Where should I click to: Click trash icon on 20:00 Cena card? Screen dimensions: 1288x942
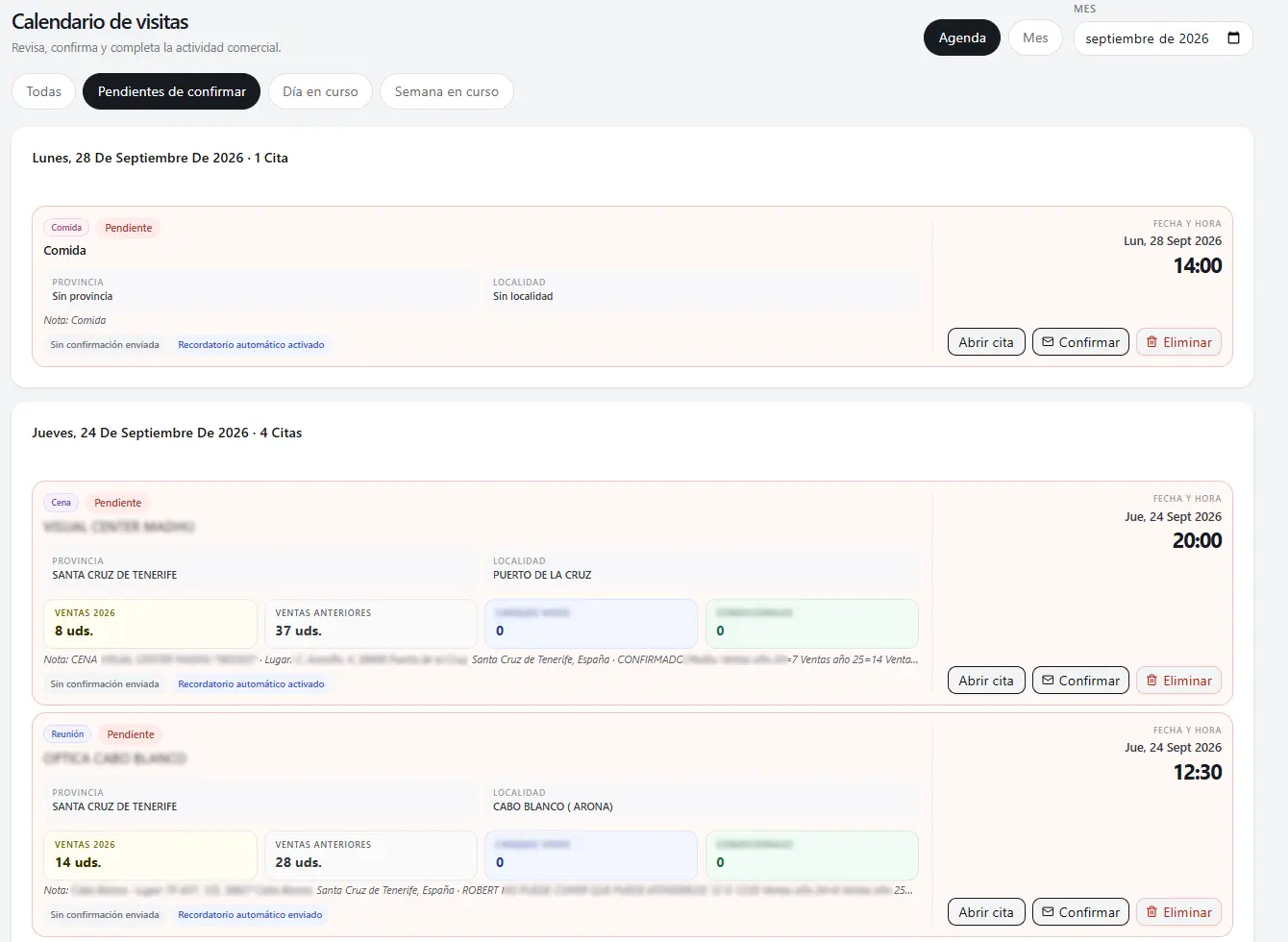1152,681
